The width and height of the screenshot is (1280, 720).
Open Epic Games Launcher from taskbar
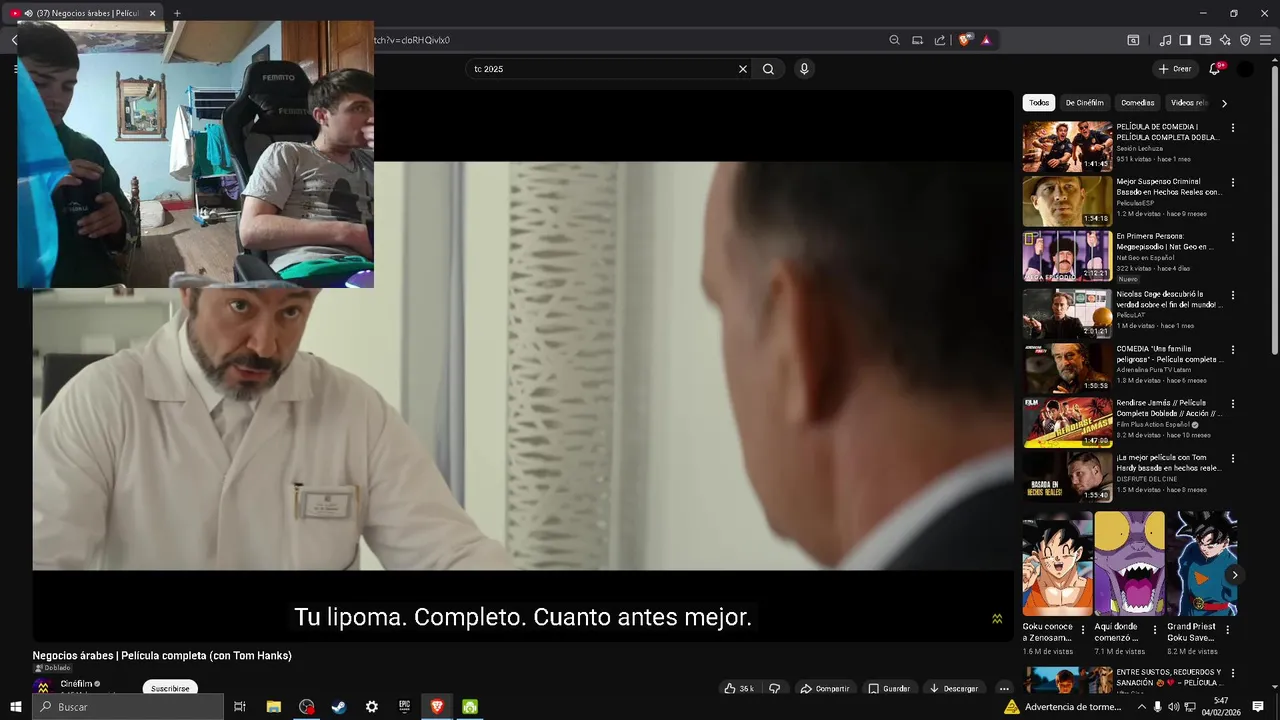coord(404,707)
